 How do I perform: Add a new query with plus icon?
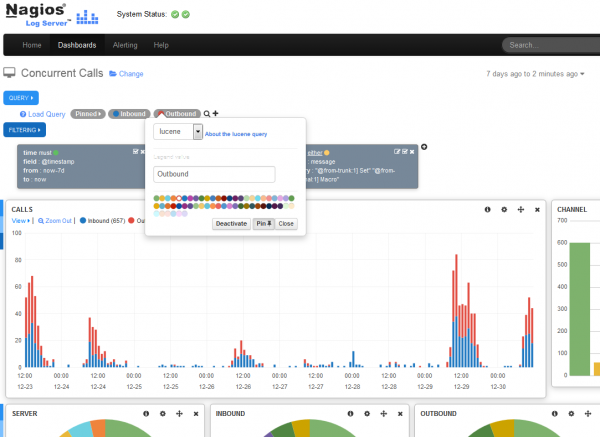216,114
